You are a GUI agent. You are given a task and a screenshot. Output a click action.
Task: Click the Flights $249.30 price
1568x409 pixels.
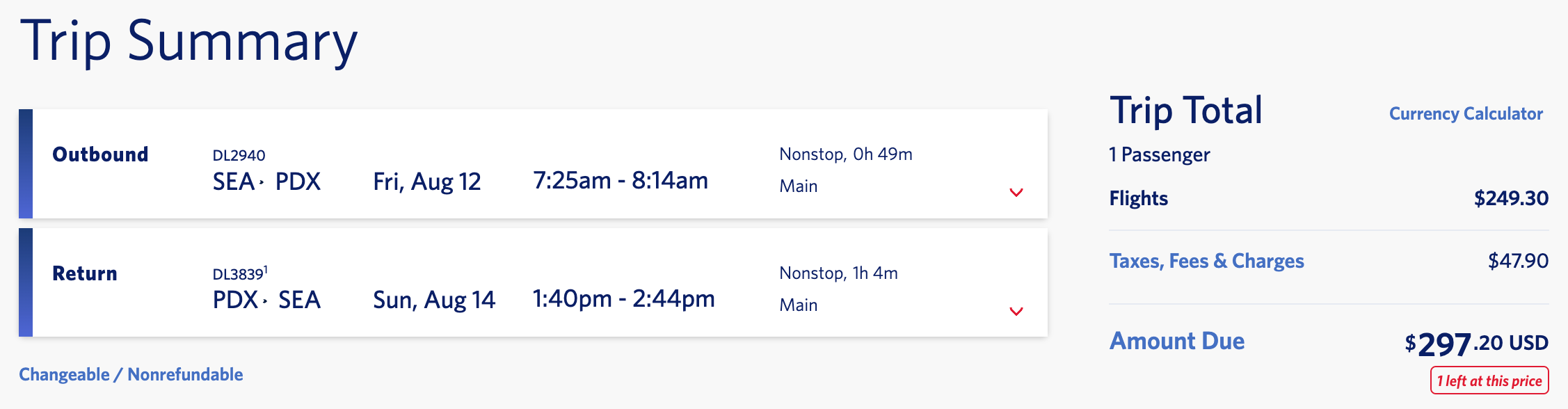(x=1511, y=198)
